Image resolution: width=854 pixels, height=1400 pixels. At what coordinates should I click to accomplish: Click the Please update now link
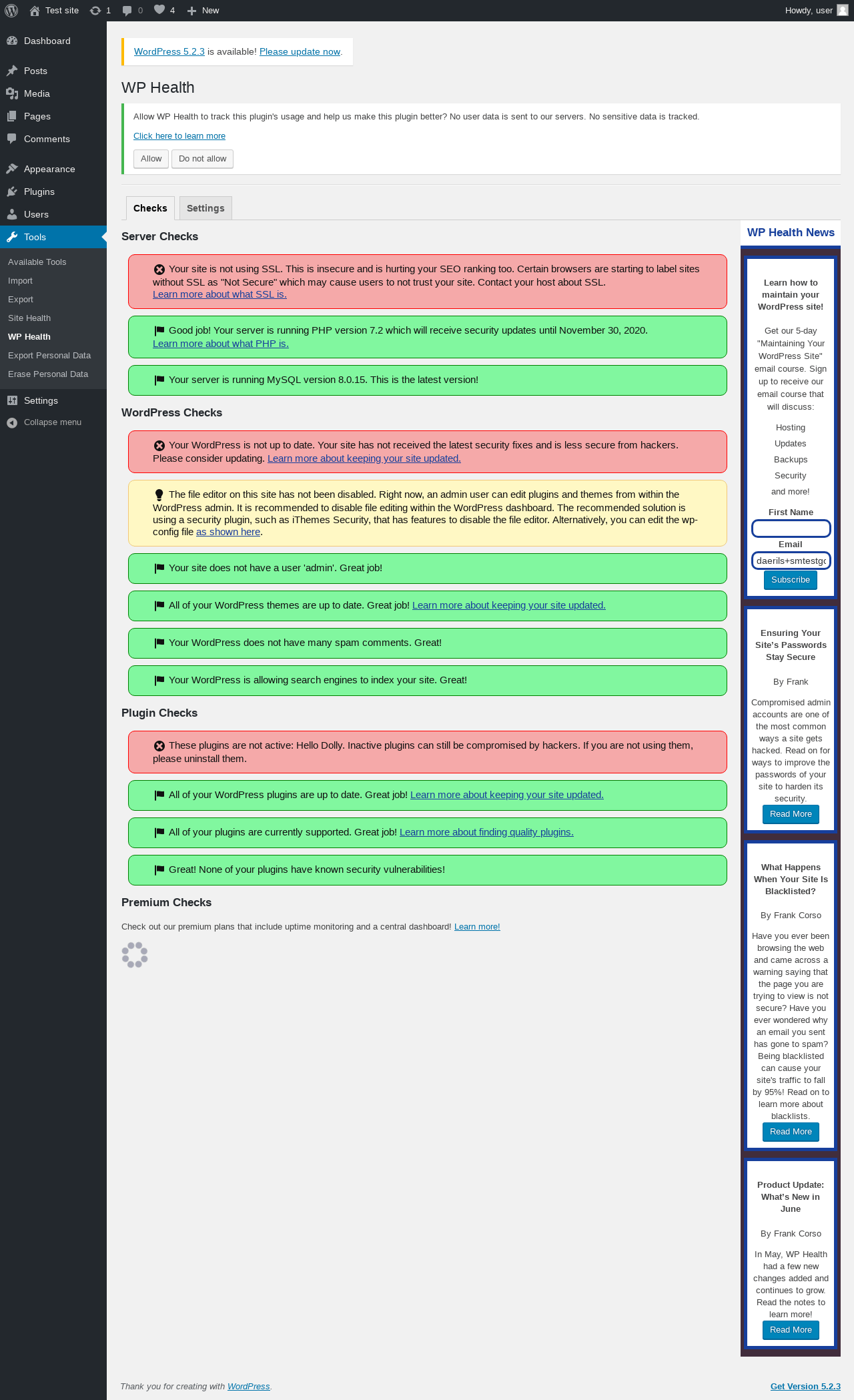tap(300, 51)
